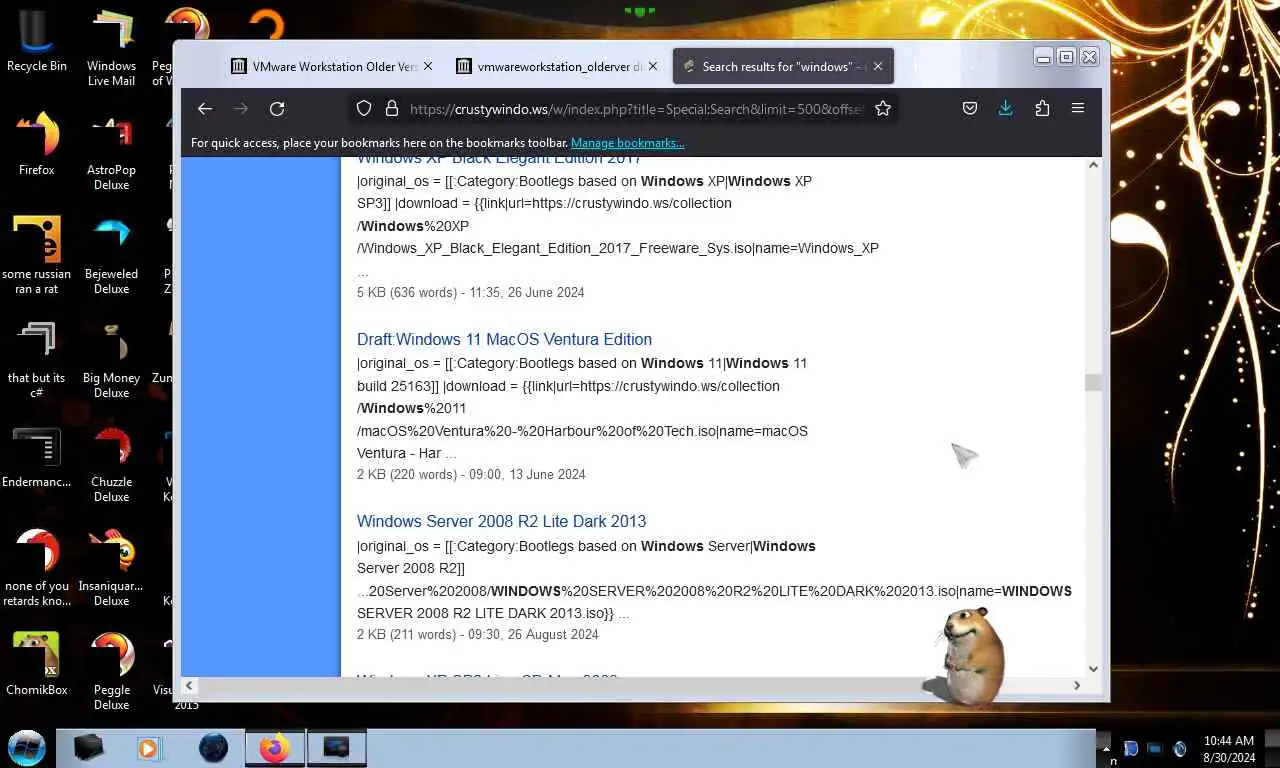
Task: Open the Firefox hamburger application menu
Action: 1078,108
